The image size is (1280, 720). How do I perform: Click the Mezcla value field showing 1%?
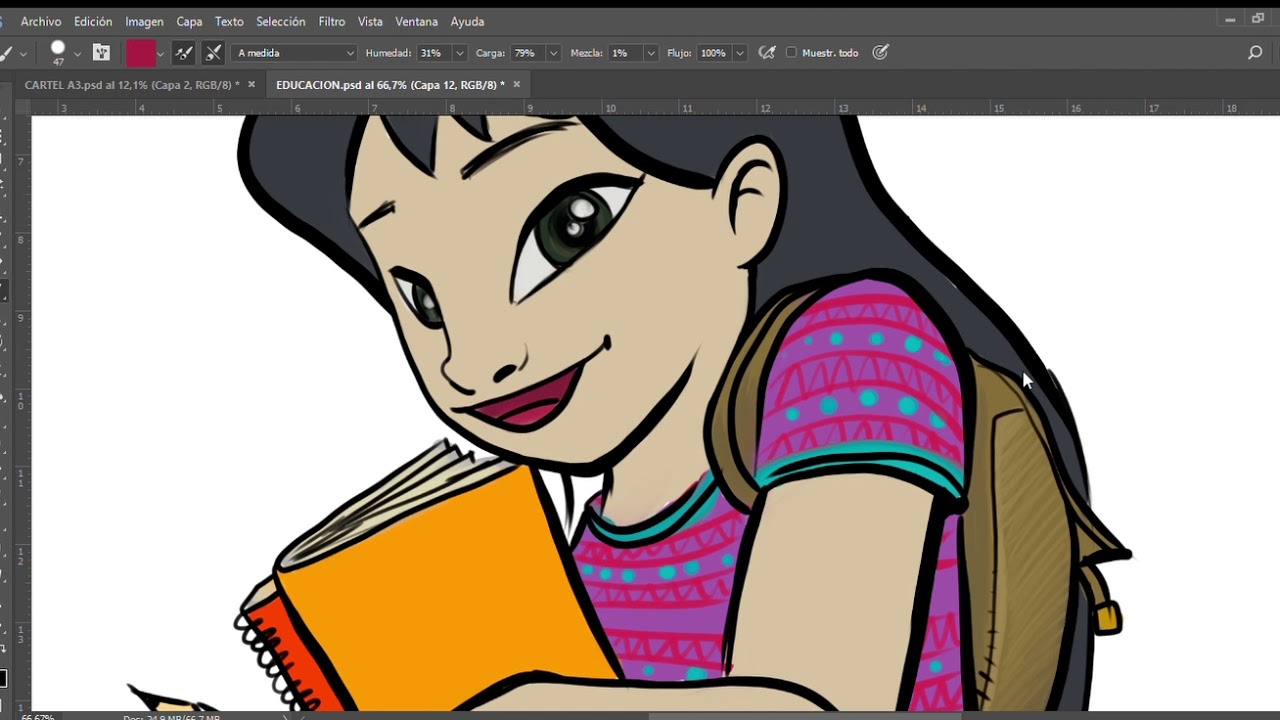click(x=624, y=53)
